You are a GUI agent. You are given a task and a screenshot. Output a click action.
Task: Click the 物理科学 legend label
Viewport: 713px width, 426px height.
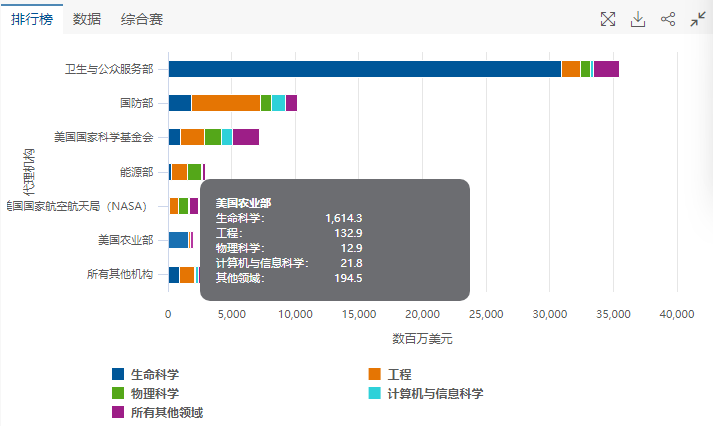click(155, 393)
